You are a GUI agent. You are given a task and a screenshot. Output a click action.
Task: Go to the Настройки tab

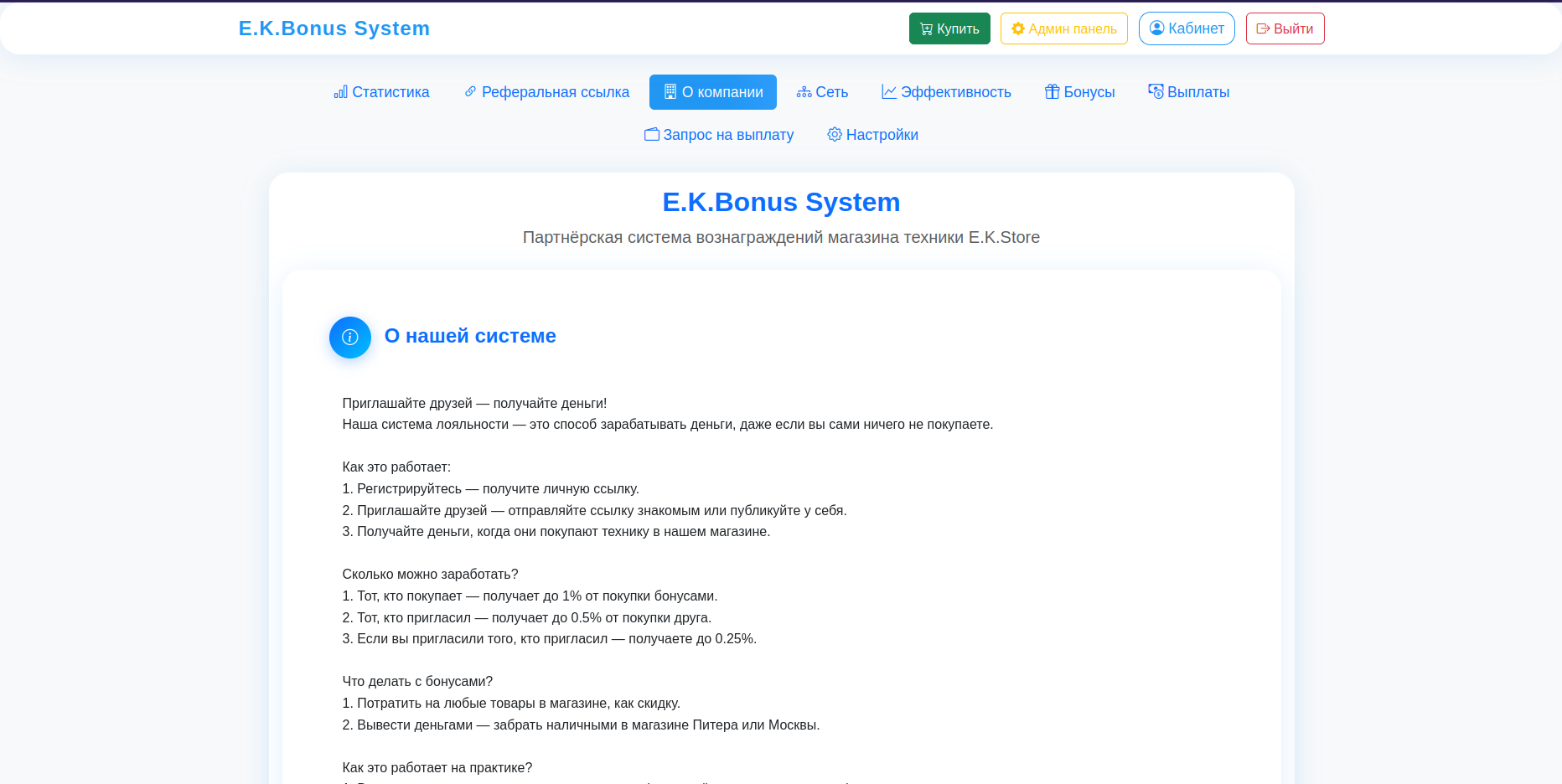[872, 135]
